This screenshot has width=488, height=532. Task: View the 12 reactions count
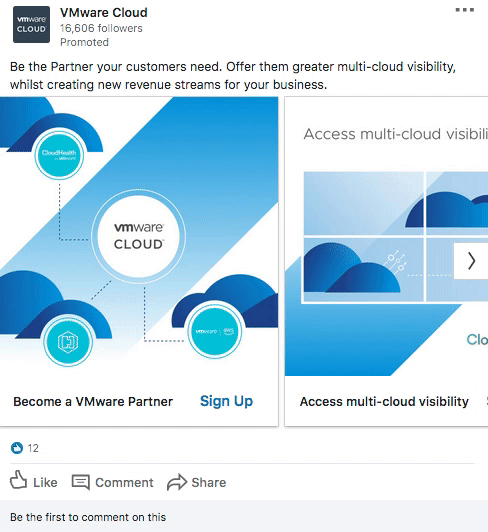[33, 448]
